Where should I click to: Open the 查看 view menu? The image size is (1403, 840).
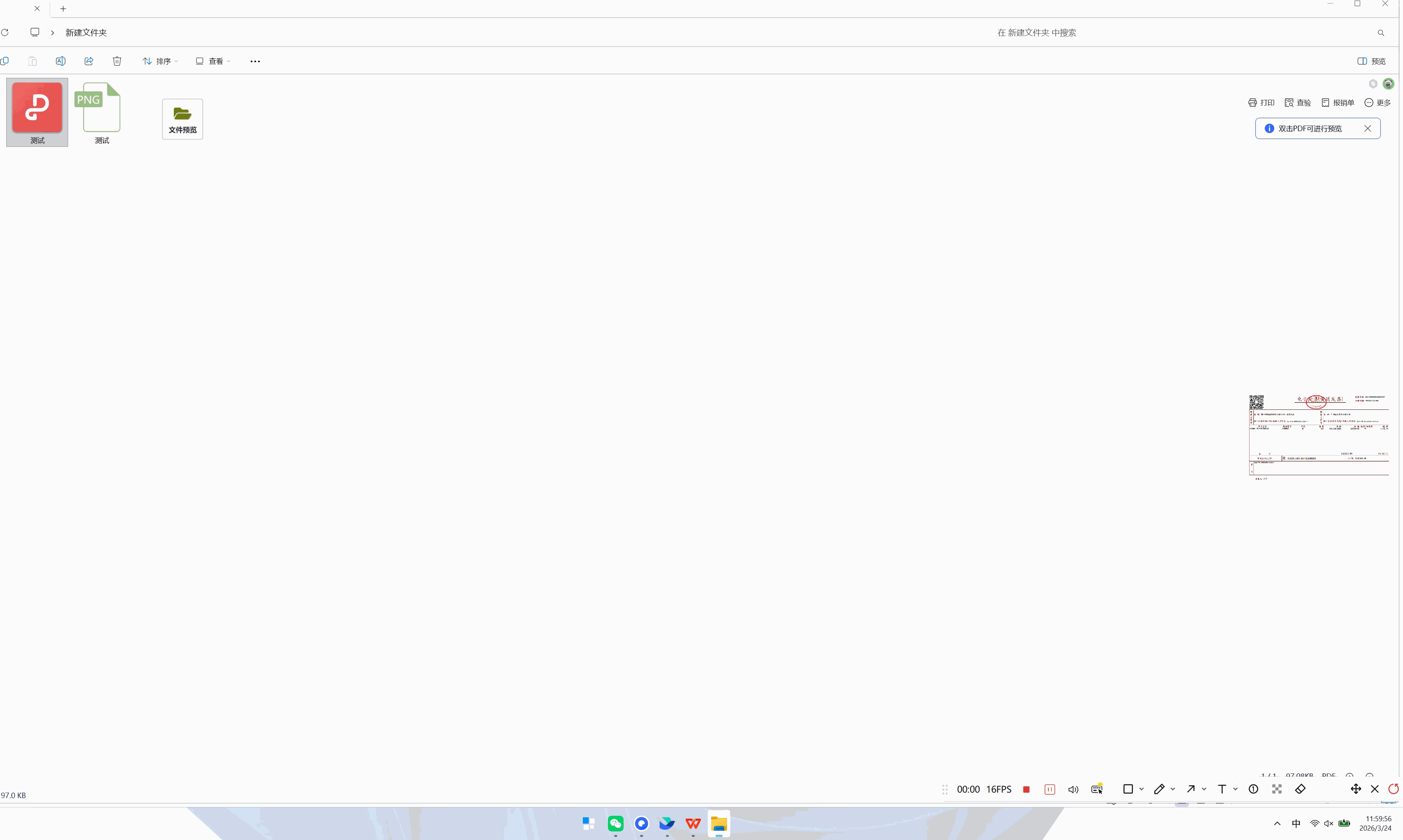213,61
